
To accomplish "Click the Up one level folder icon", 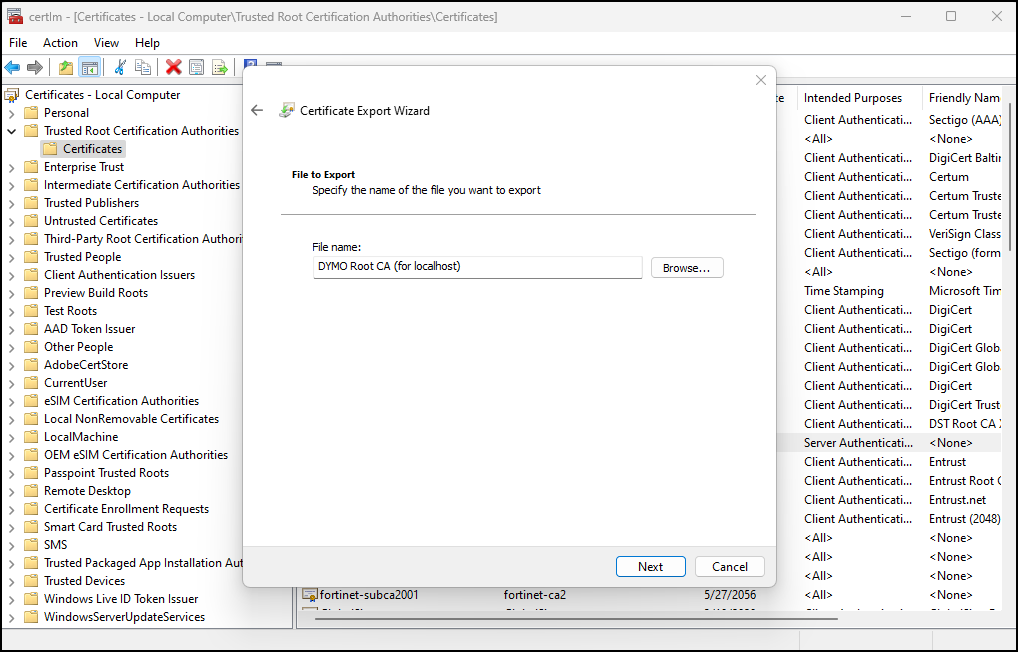I will (x=66, y=67).
